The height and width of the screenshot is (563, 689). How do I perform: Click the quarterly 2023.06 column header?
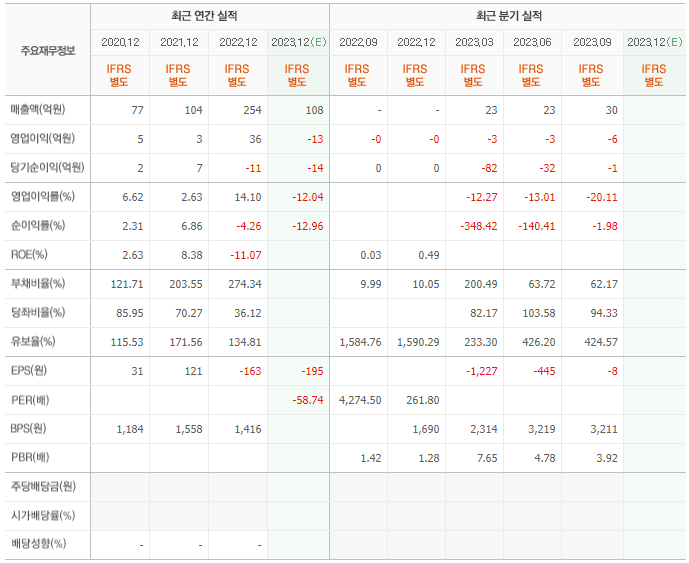(532, 42)
